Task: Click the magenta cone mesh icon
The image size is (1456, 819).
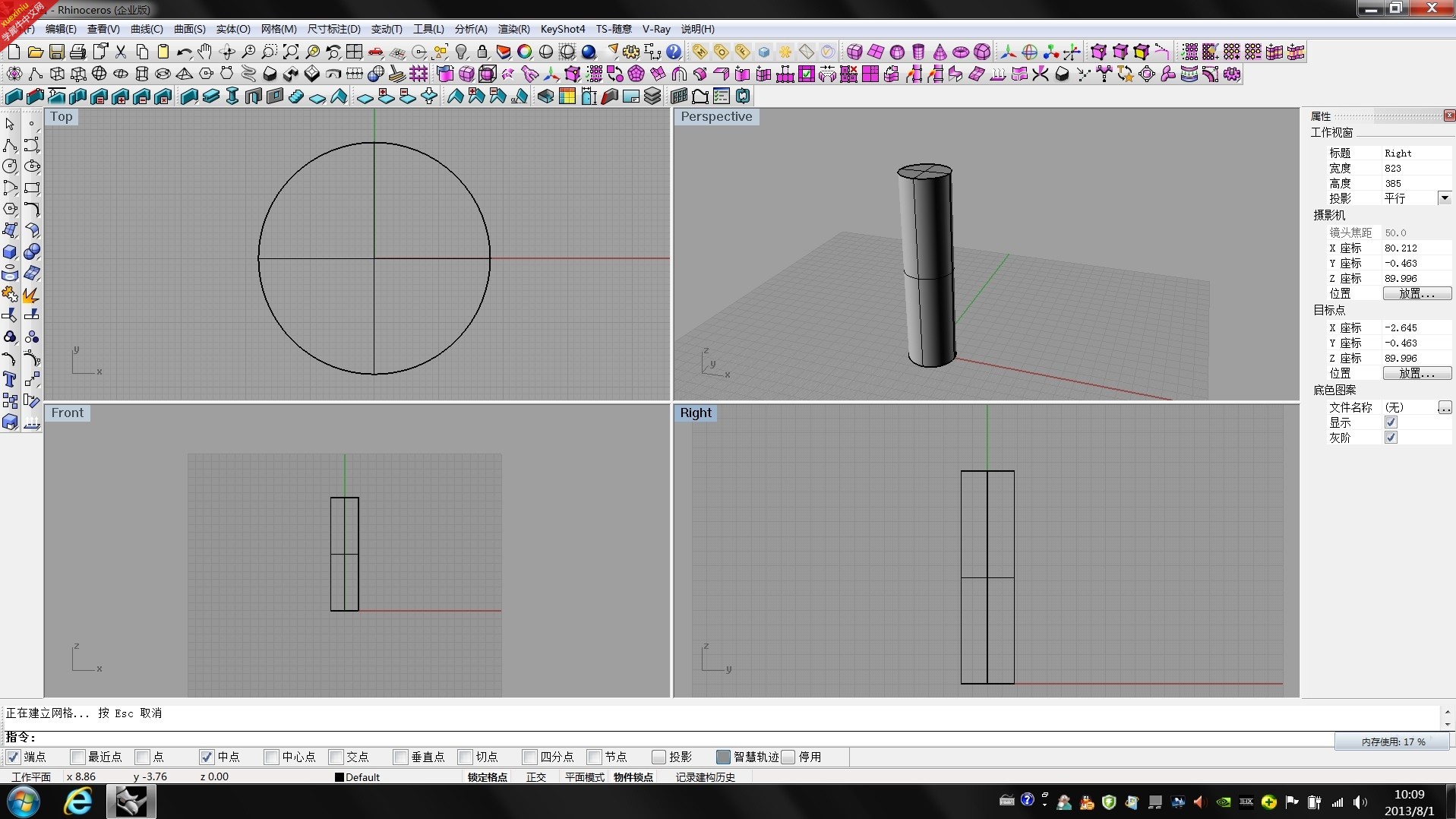Action: [x=940, y=52]
